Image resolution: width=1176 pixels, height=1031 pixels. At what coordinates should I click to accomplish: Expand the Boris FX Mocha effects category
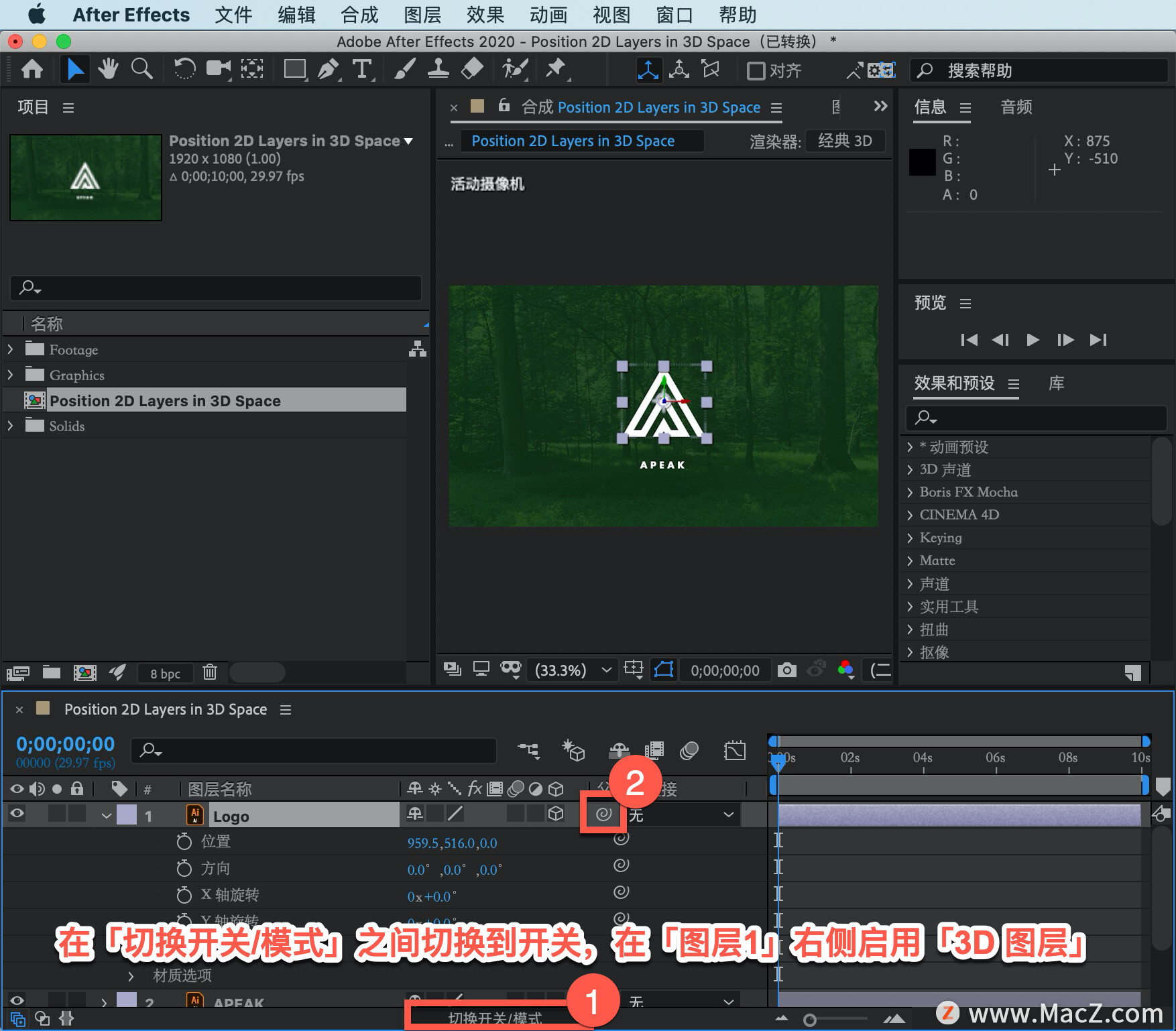[x=910, y=492]
